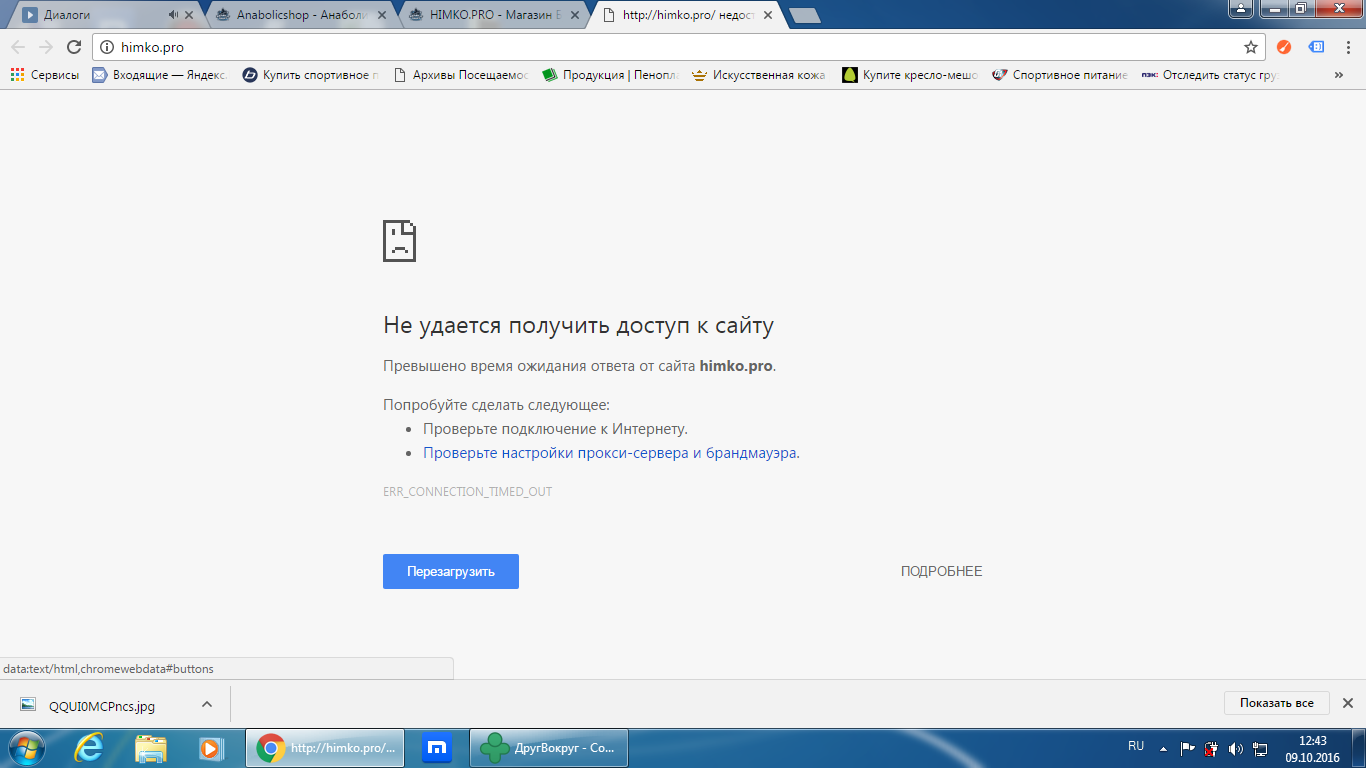Open options arrow for QQUI0MCPncs.jpg download
This screenshot has height=768, width=1366.
(207, 704)
